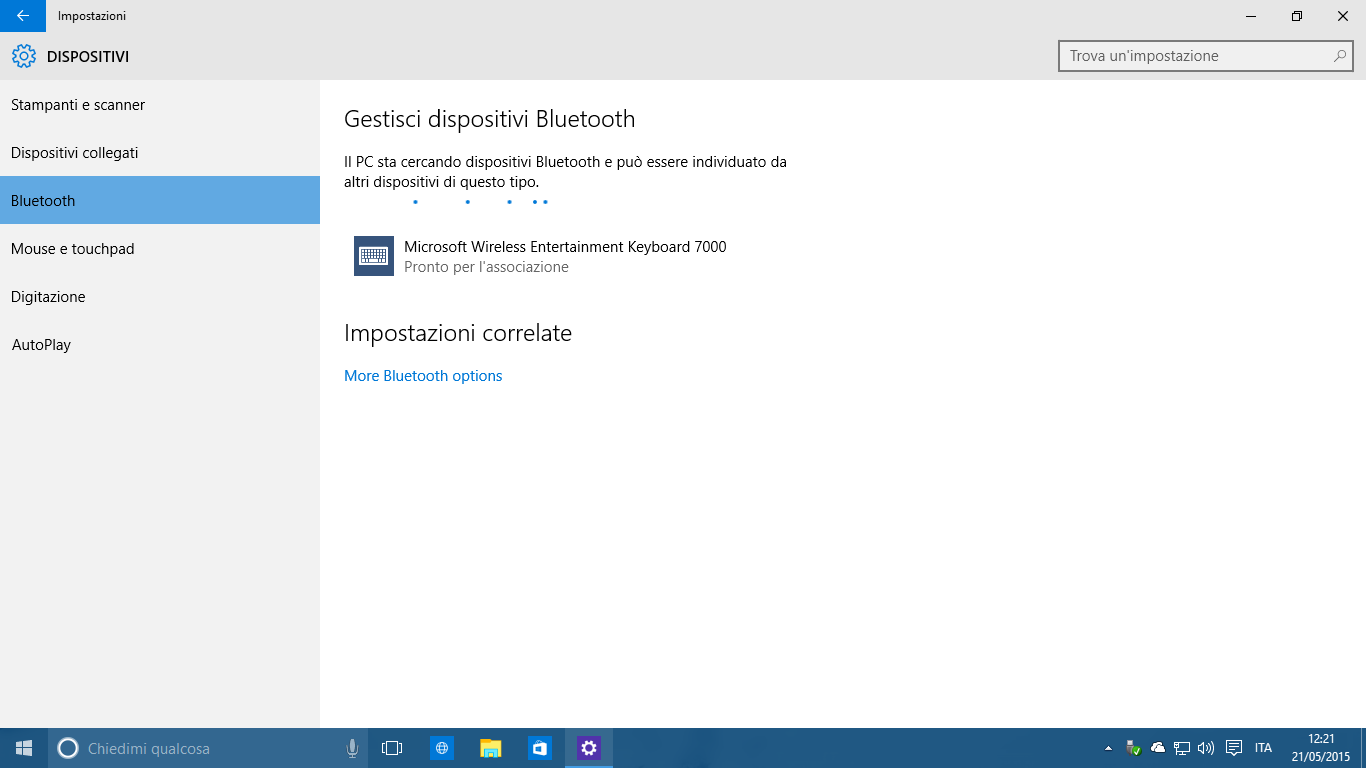Click the search magnifier icon

tap(1340, 56)
